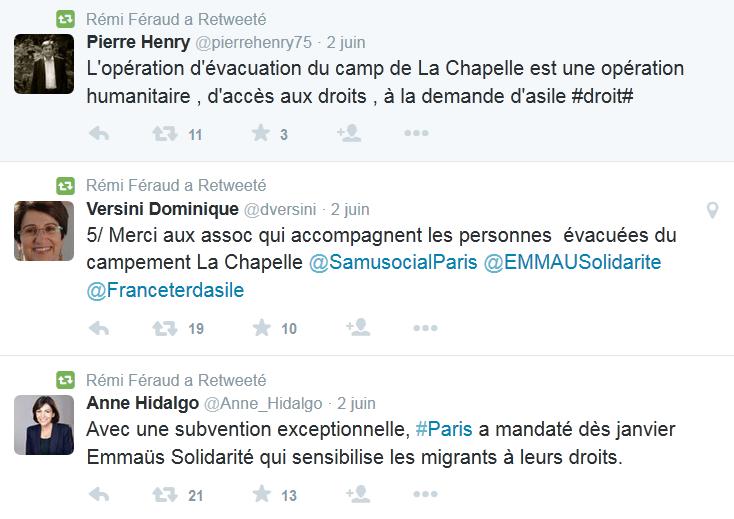Reply to Pierre Henry's tweet

click(99, 134)
